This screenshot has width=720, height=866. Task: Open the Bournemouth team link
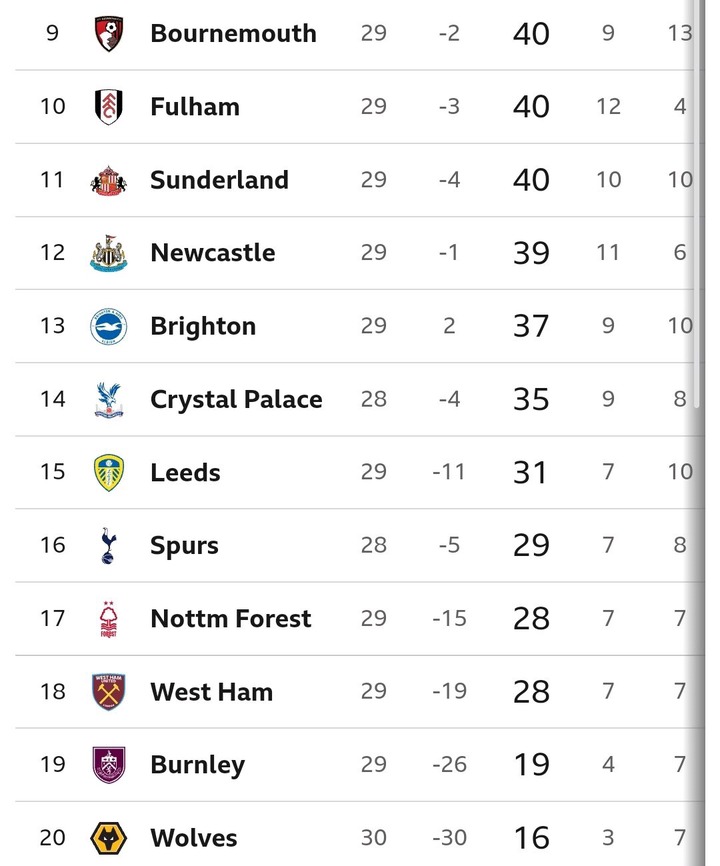(x=233, y=33)
